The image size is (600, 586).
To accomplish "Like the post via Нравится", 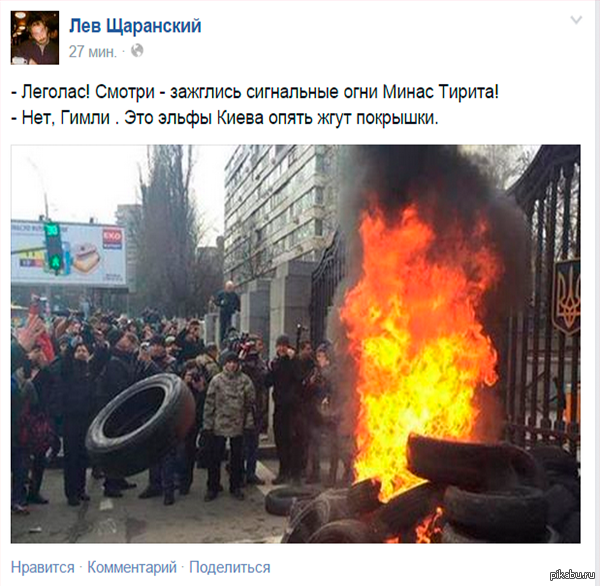I will click(42, 567).
